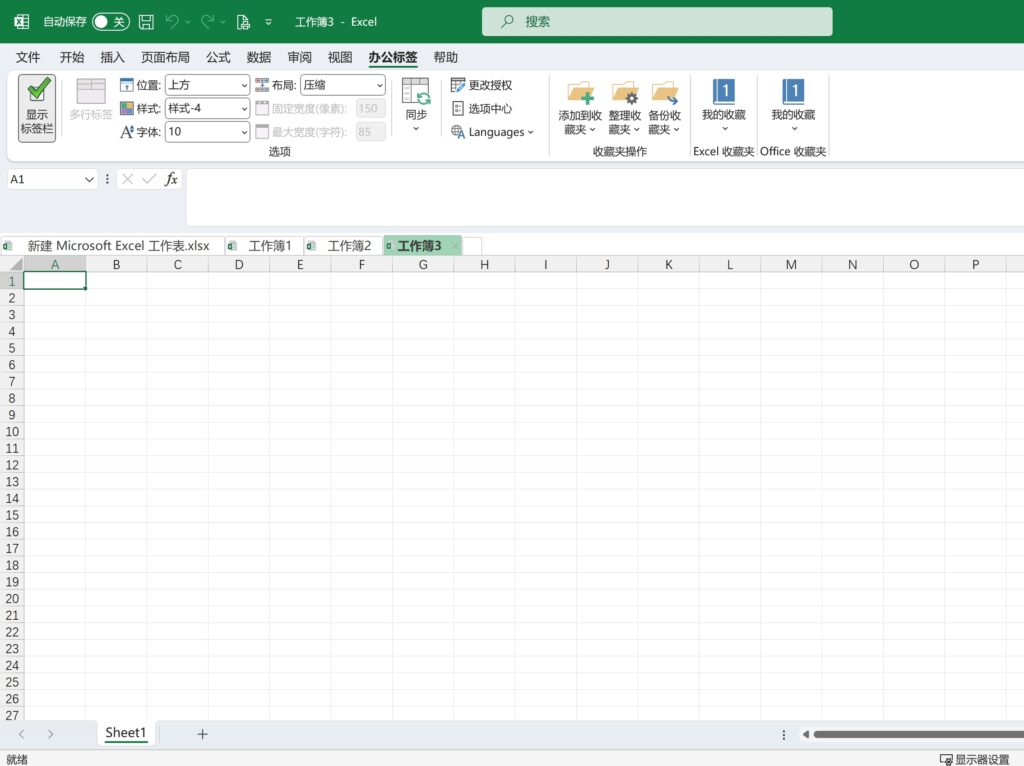
Task: Click the formula confirm checkmark icon
Action: [x=149, y=179]
